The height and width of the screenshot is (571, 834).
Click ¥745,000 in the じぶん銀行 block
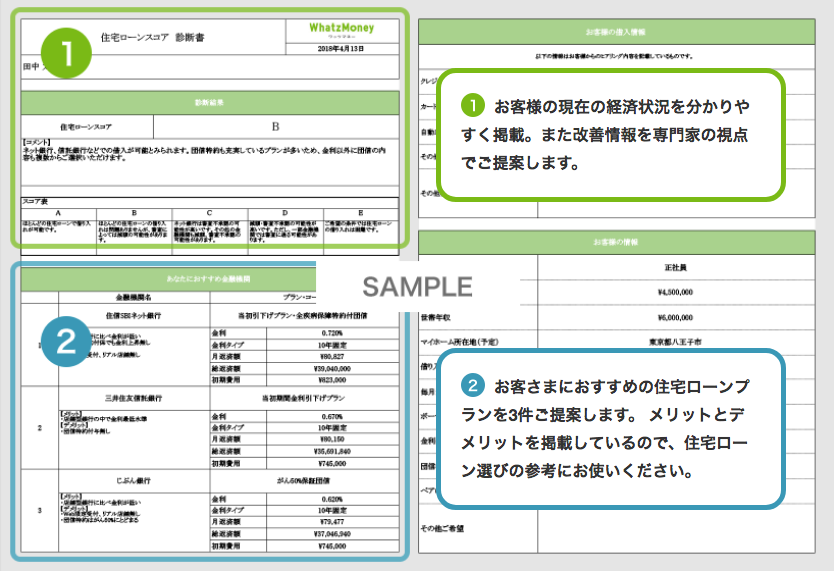tap(332, 546)
